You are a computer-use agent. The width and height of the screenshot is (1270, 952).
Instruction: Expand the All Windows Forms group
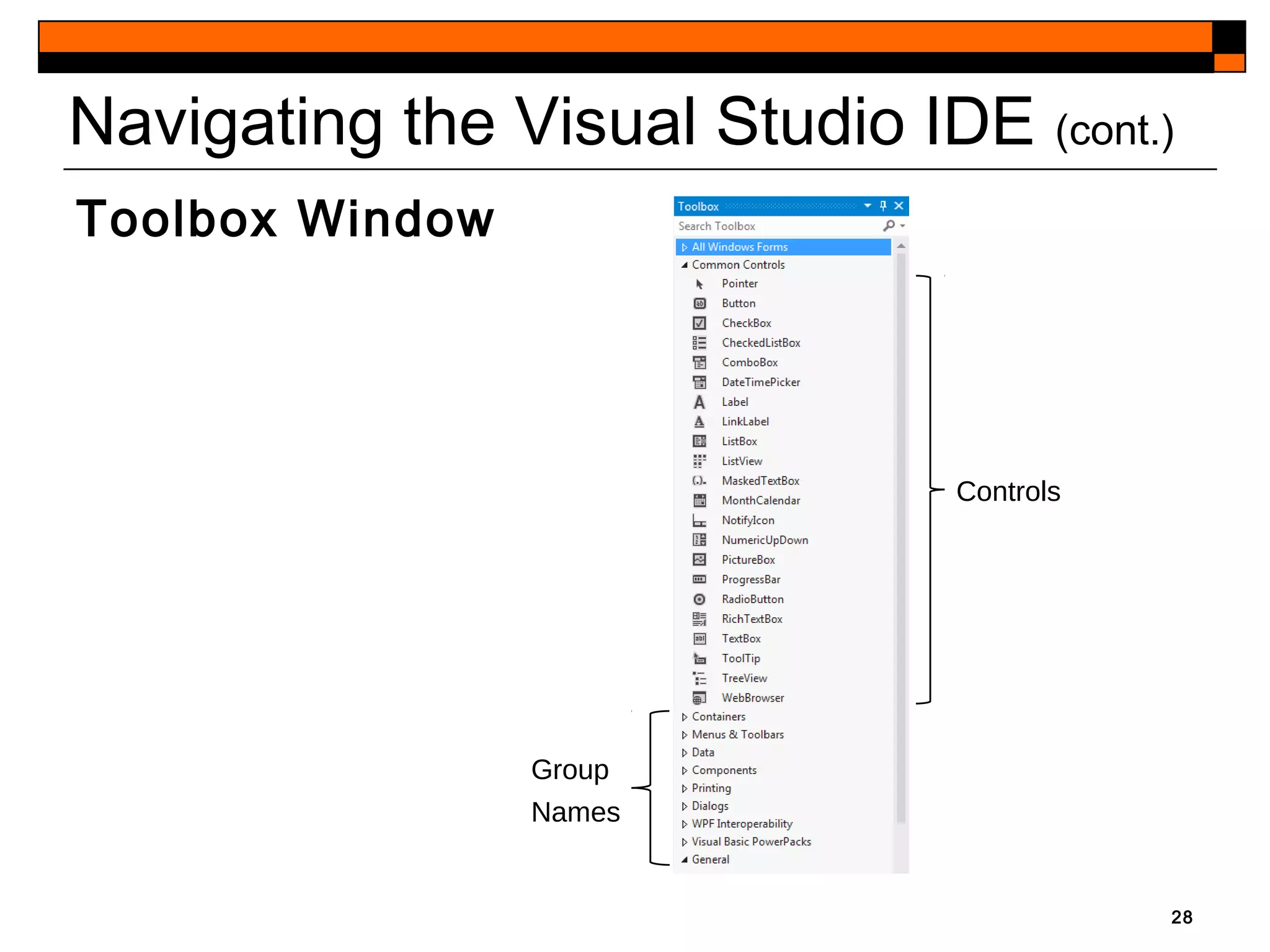[x=685, y=247]
